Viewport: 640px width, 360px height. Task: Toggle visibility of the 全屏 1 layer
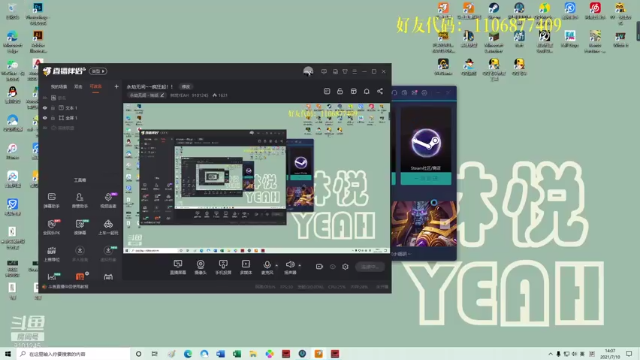[x=45, y=118]
